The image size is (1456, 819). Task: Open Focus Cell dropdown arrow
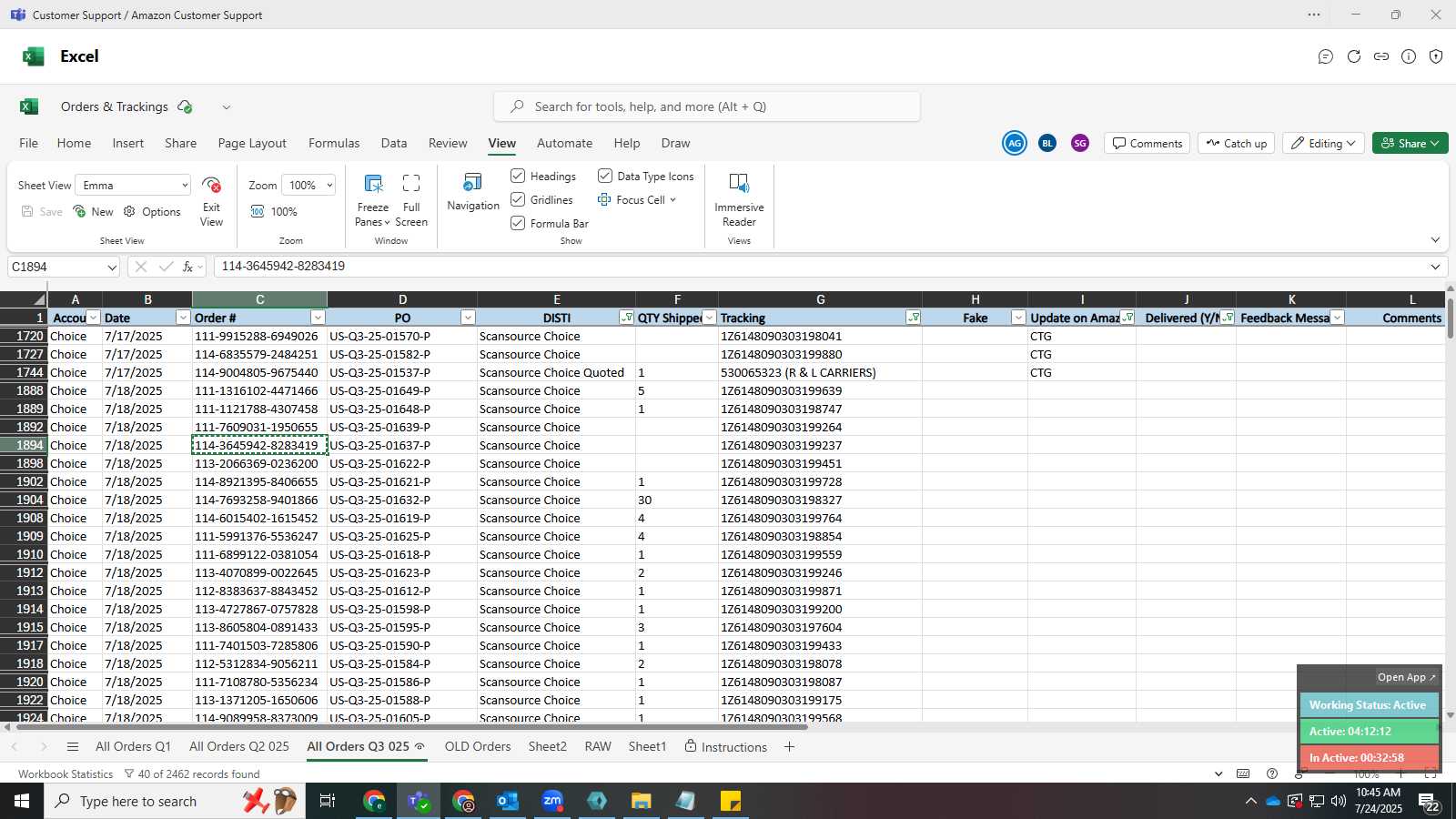[672, 200]
